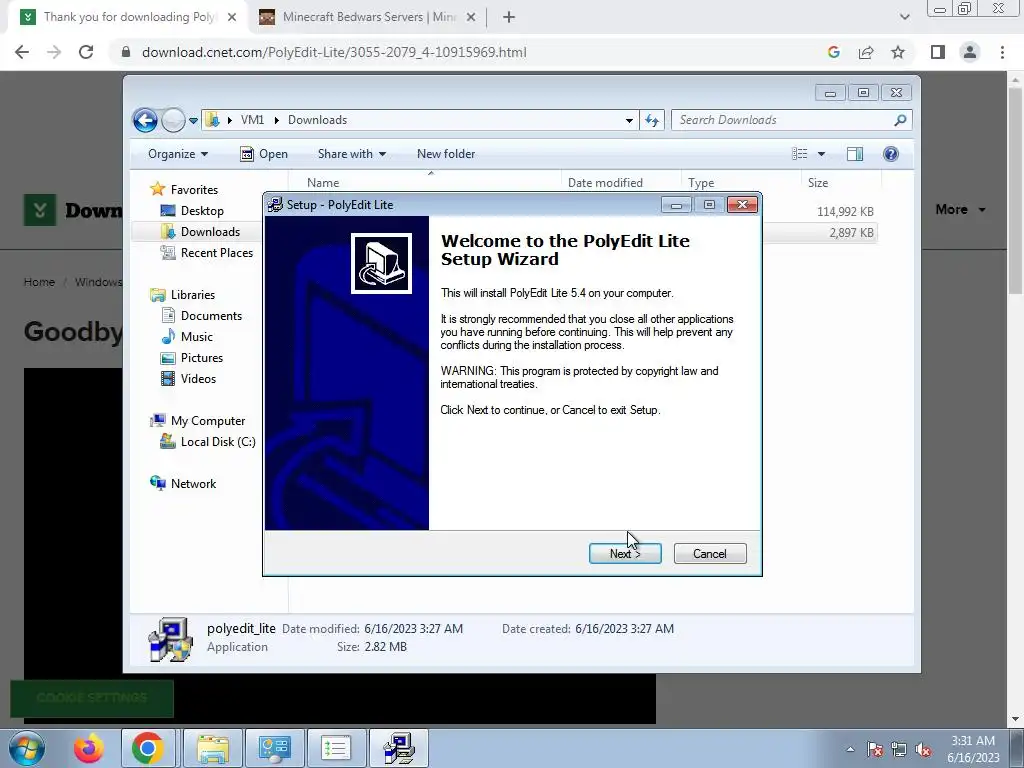Toggle Chrome side panel icon
The height and width of the screenshot is (768, 1024).
(938, 52)
